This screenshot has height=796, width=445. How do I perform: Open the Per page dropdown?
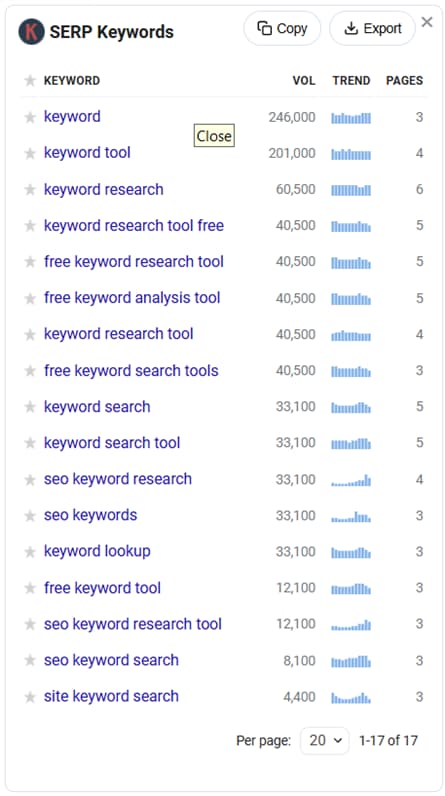click(325, 740)
